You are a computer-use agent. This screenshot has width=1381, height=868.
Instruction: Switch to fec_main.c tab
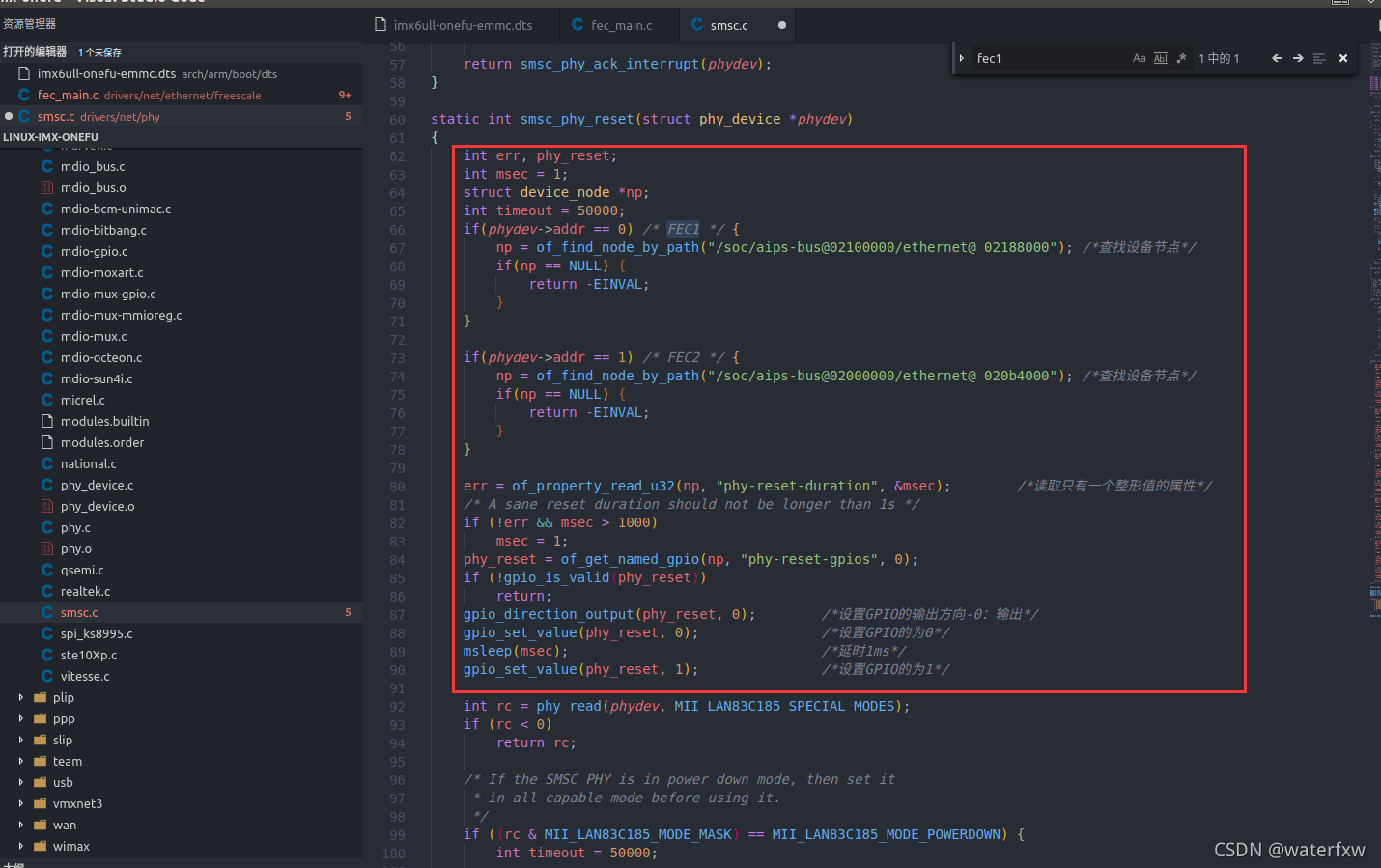point(620,25)
